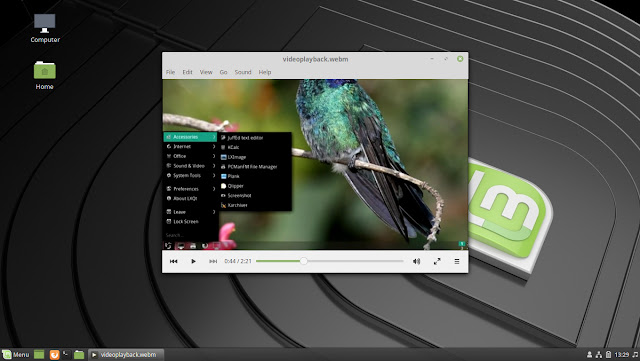Screen dimensions: 640x361
Task: Start playback with the play button
Action: 193,261
